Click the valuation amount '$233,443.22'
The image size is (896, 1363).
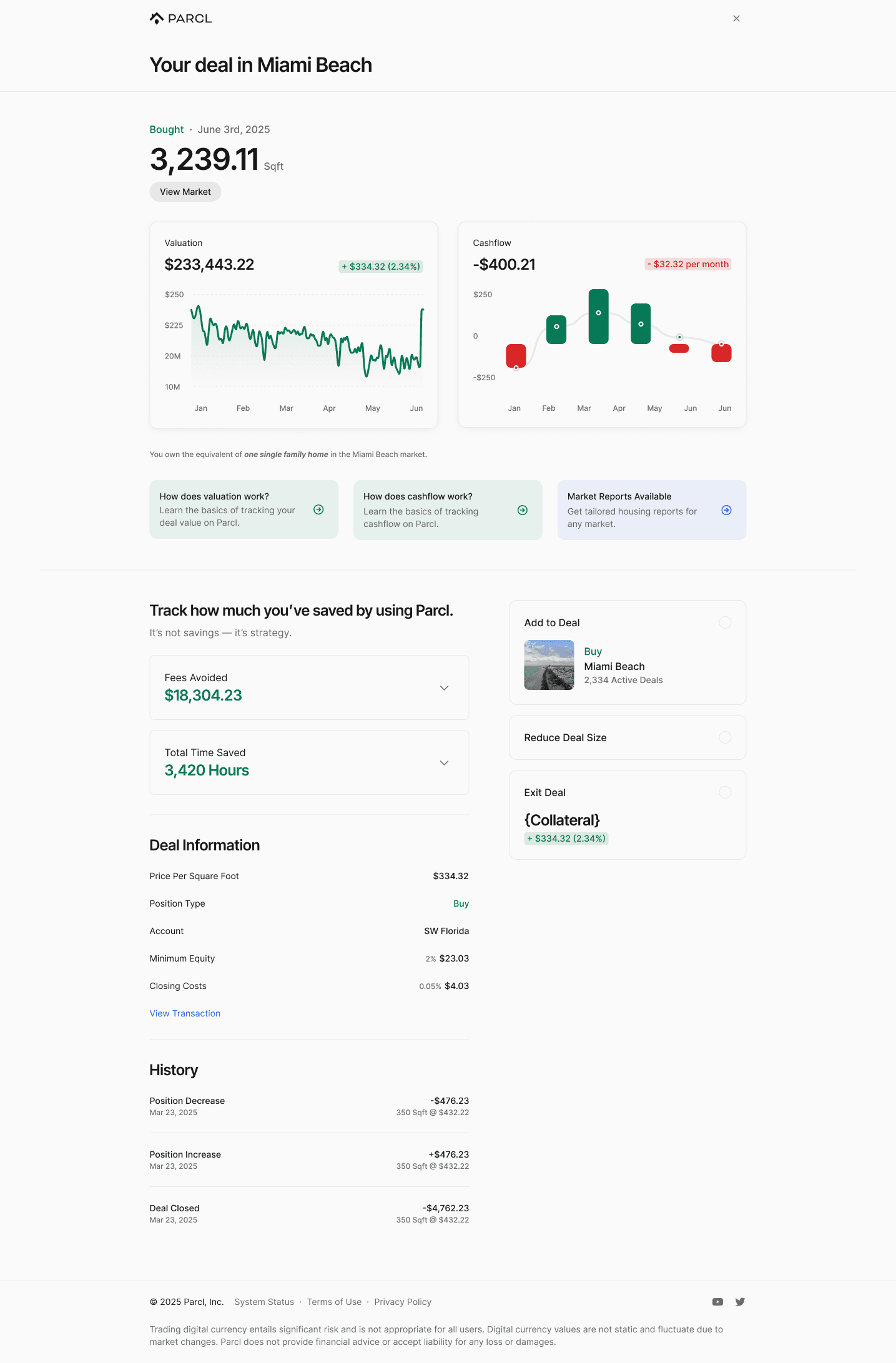click(209, 265)
